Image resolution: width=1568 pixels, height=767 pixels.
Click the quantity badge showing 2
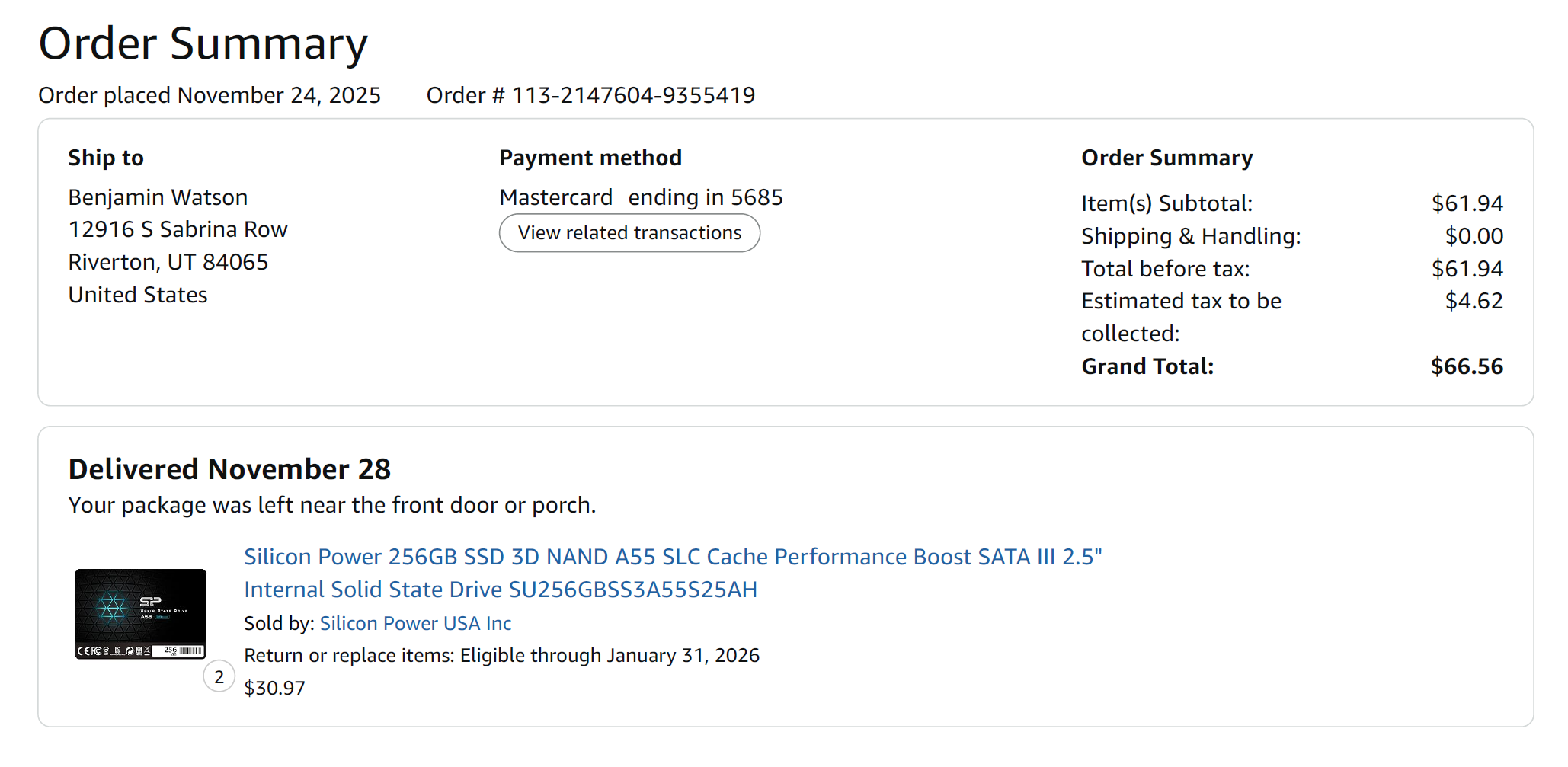point(219,676)
